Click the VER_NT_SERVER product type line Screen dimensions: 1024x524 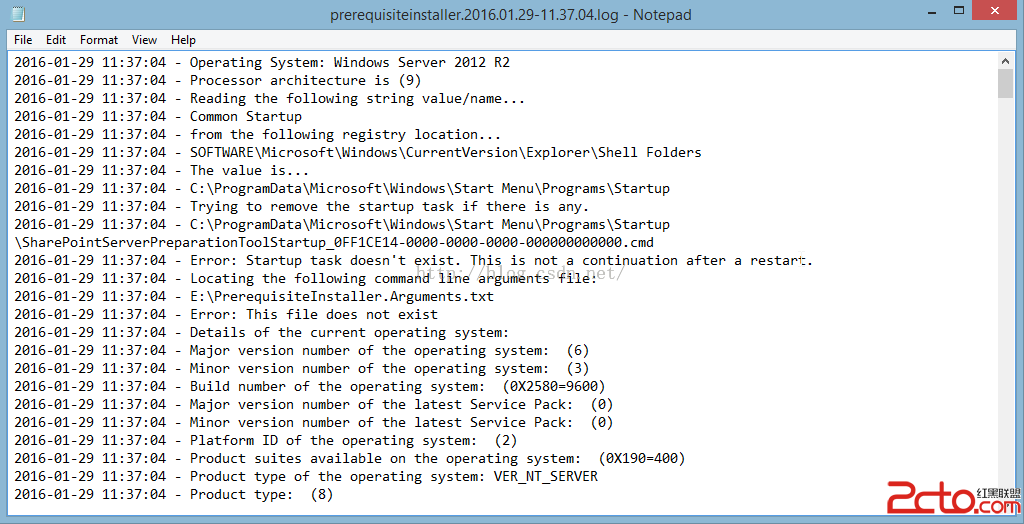[306, 476]
